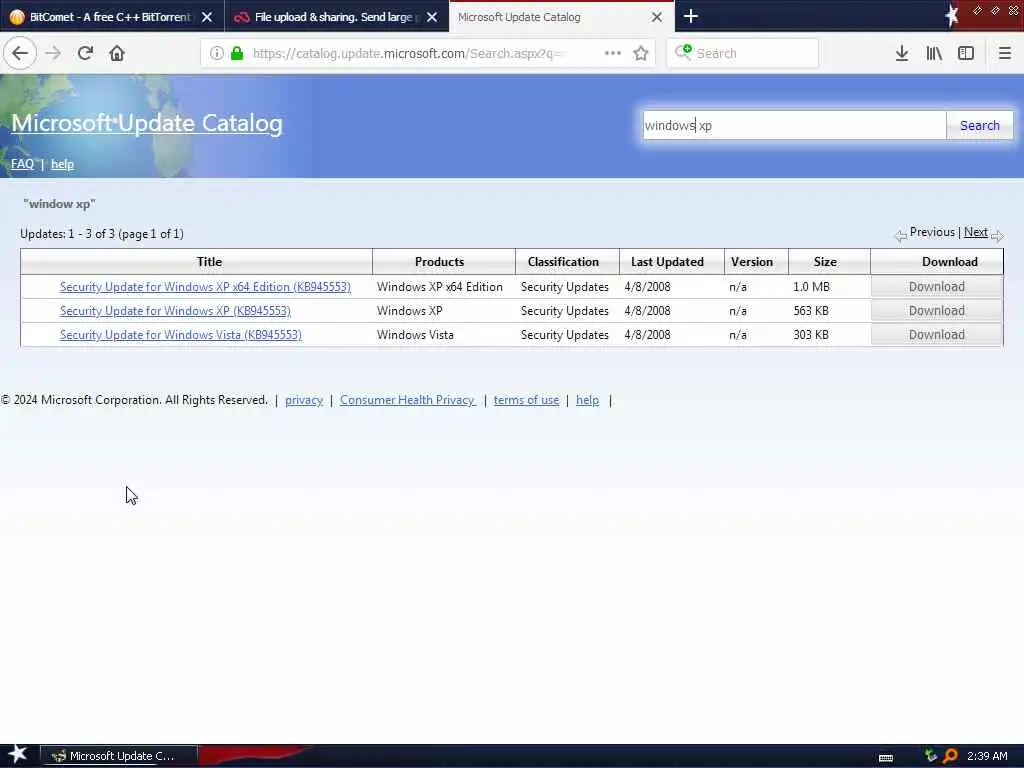Image resolution: width=1024 pixels, height=768 pixels.
Task: Open the privacy footer link
Action: coord(304,400)
